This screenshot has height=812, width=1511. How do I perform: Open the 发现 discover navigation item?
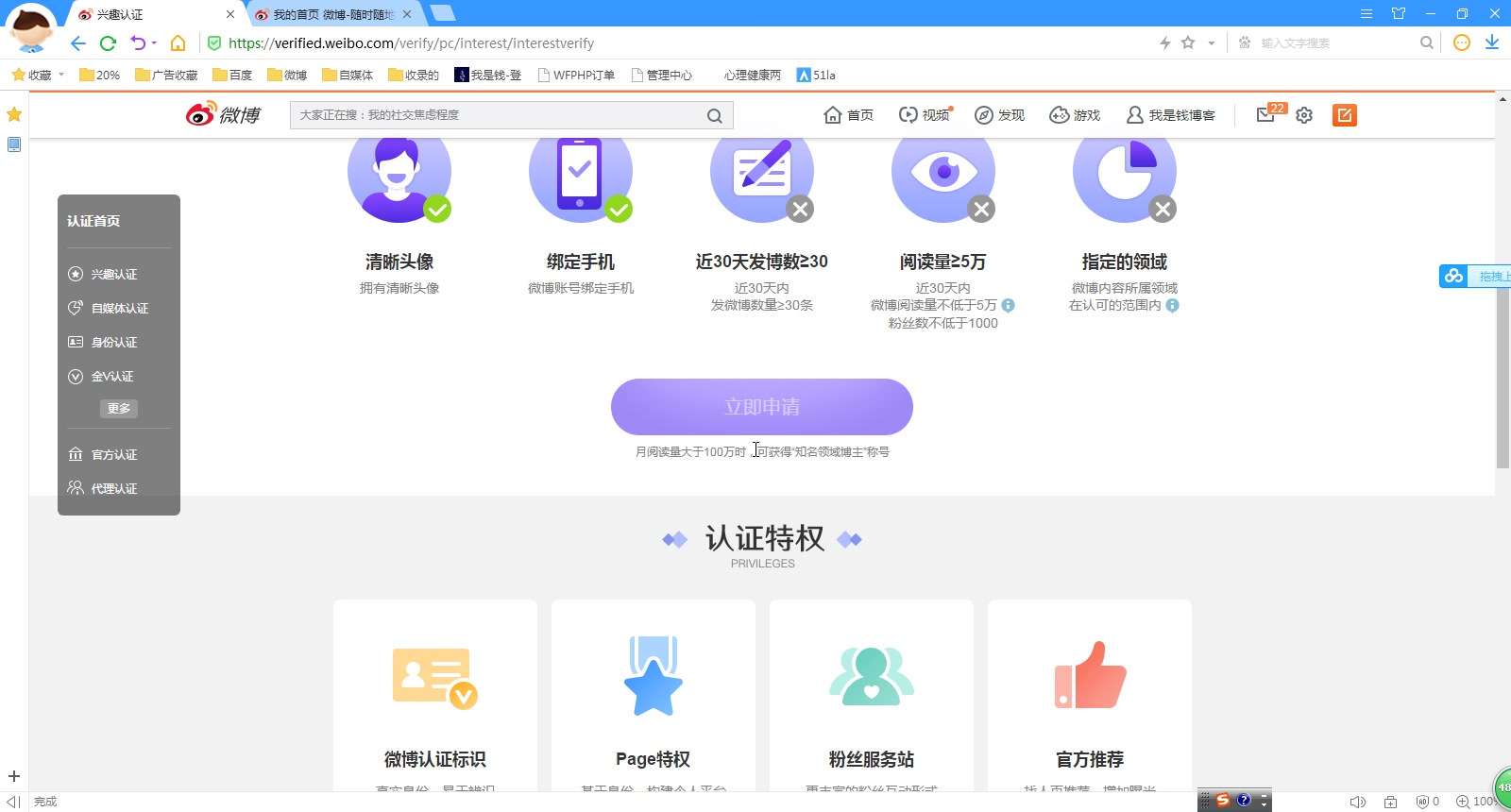[999, 115]
